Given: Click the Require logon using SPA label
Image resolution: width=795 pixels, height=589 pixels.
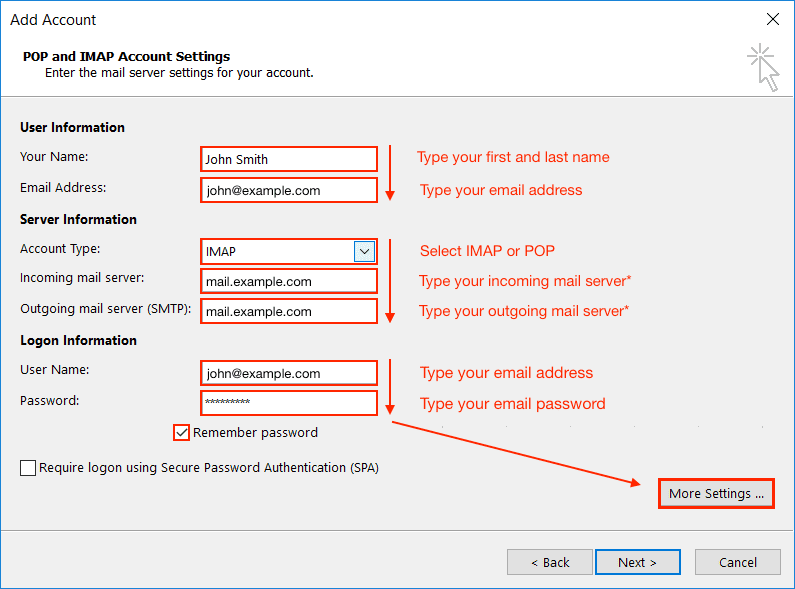Looking at the screenshot, I should point(208,468).
